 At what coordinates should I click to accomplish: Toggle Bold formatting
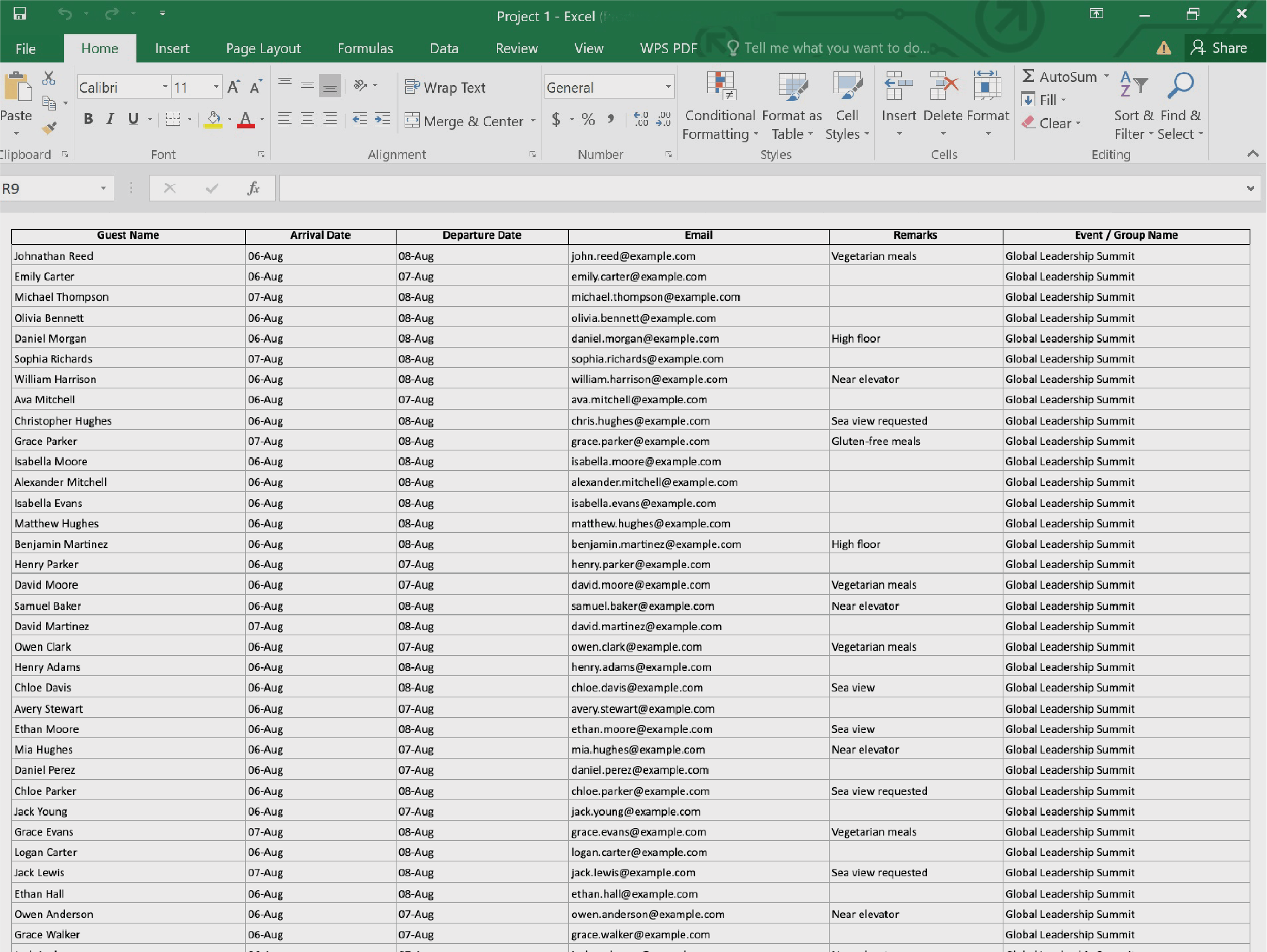coord(88,119)
